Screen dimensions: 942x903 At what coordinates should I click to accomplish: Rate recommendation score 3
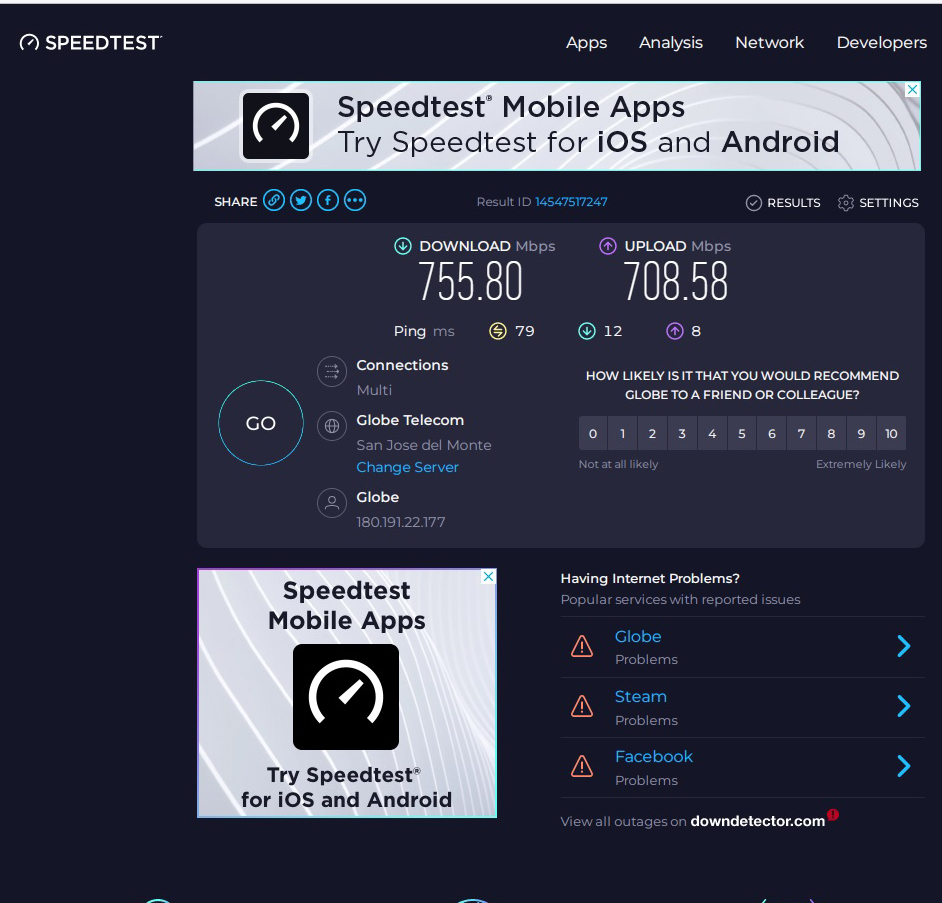[x=682, y=433]
